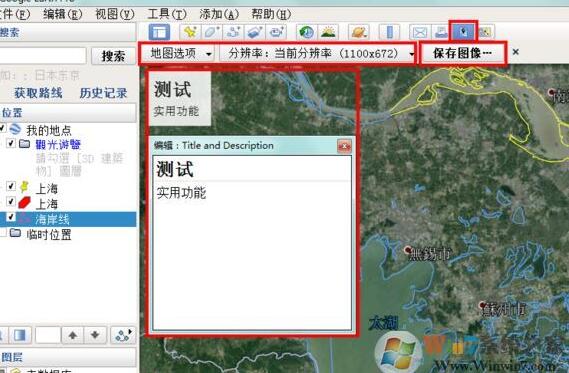Toggle the sunlight icon in toolbar
The height and width of the screenshot is (373, 569).
328,32
